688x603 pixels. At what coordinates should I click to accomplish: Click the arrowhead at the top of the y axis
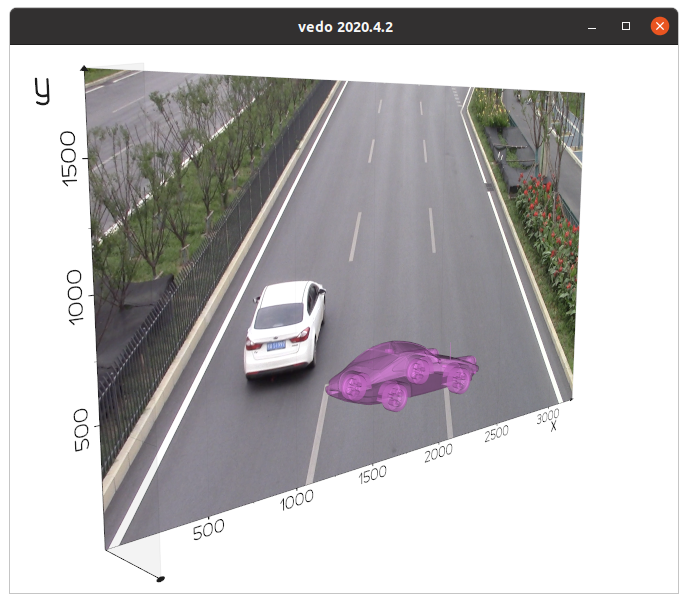point(84,68)
